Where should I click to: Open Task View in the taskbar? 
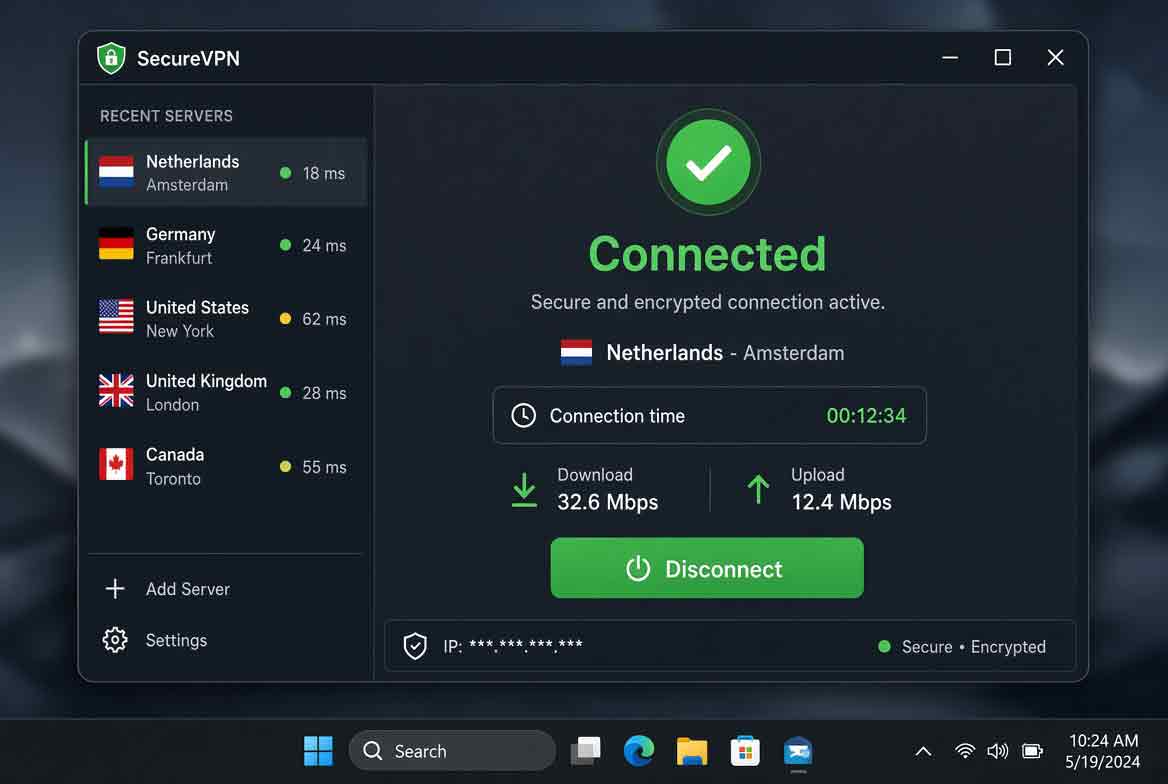(x=585, y=750)
